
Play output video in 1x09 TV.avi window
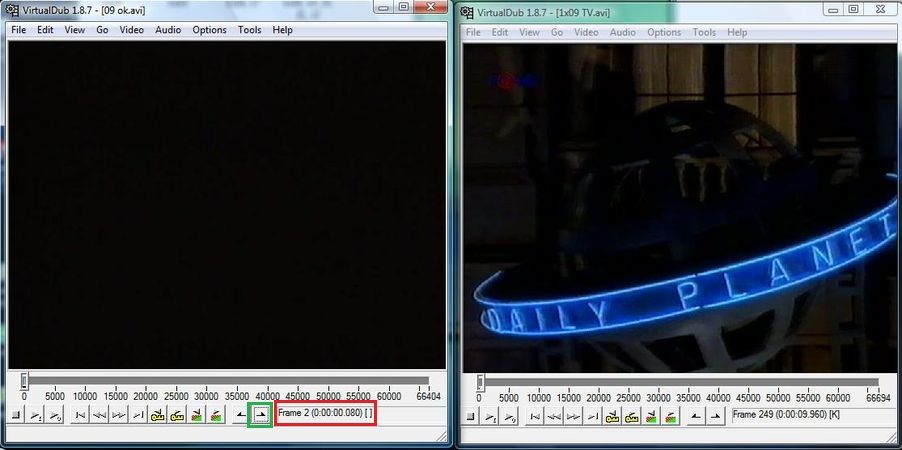pos(509,416)
